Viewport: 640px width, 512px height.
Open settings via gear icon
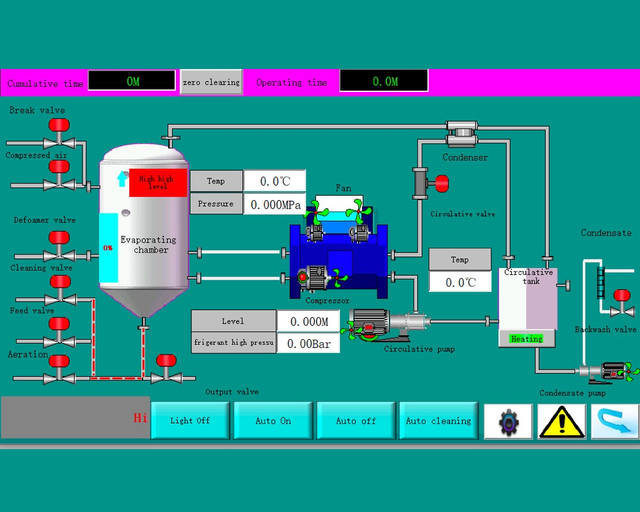[509, 422]
